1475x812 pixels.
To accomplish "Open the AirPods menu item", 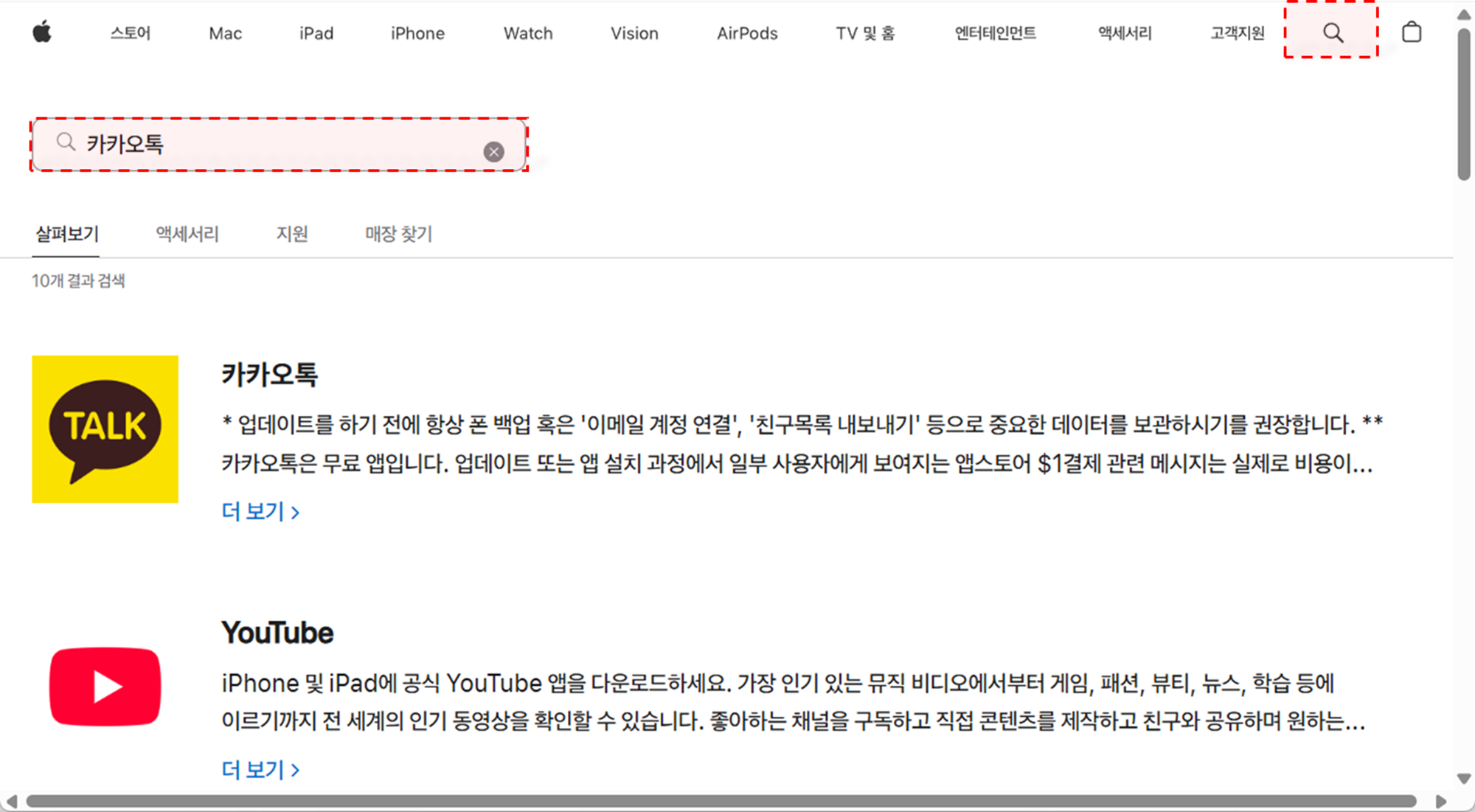I will [x=747, y=33].
